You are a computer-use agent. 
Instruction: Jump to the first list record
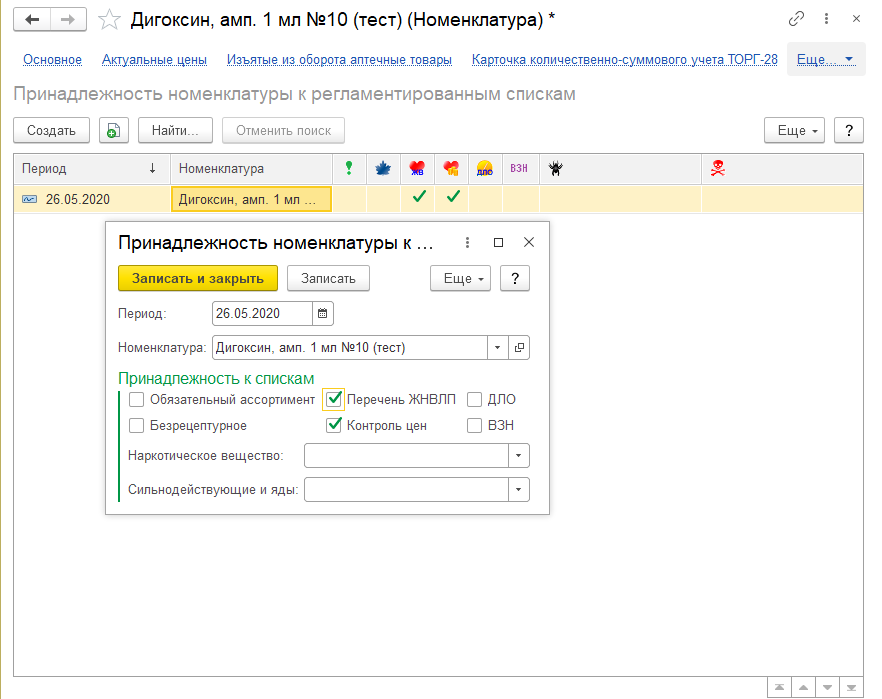point(779,688)
